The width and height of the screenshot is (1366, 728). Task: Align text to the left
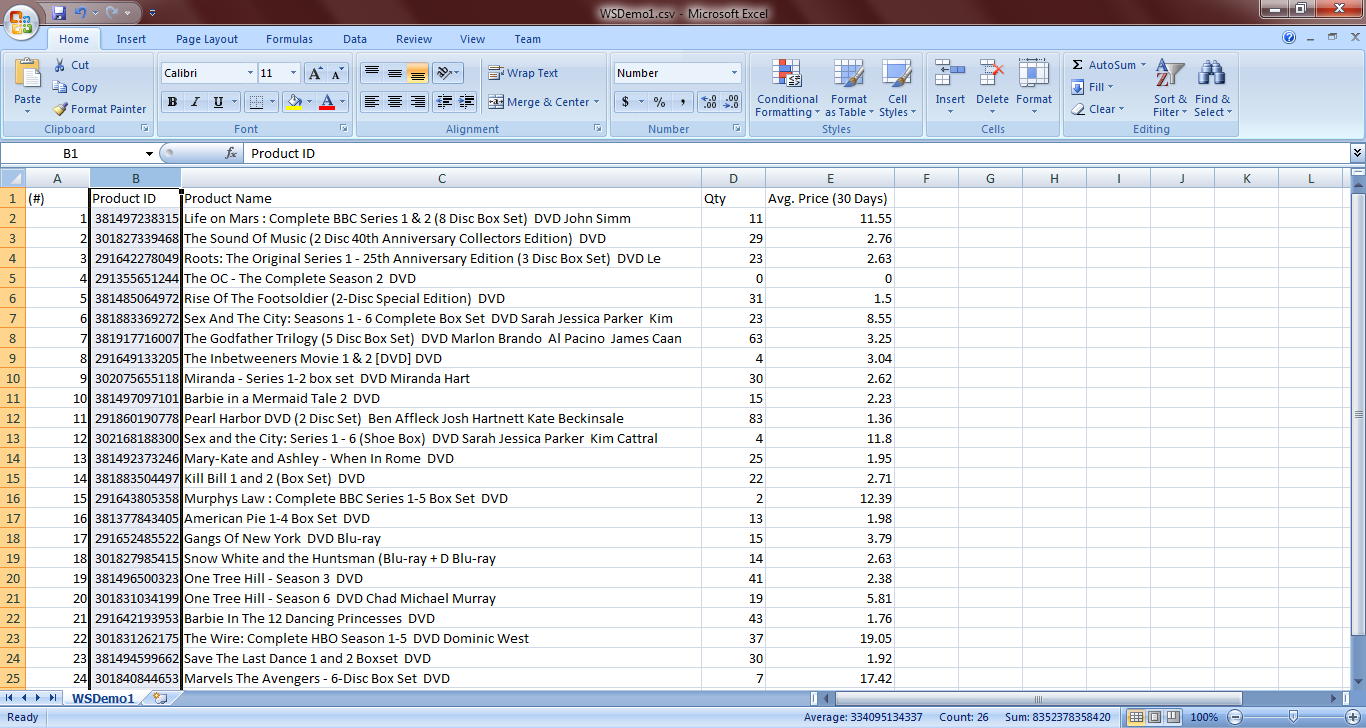point(371,102)
